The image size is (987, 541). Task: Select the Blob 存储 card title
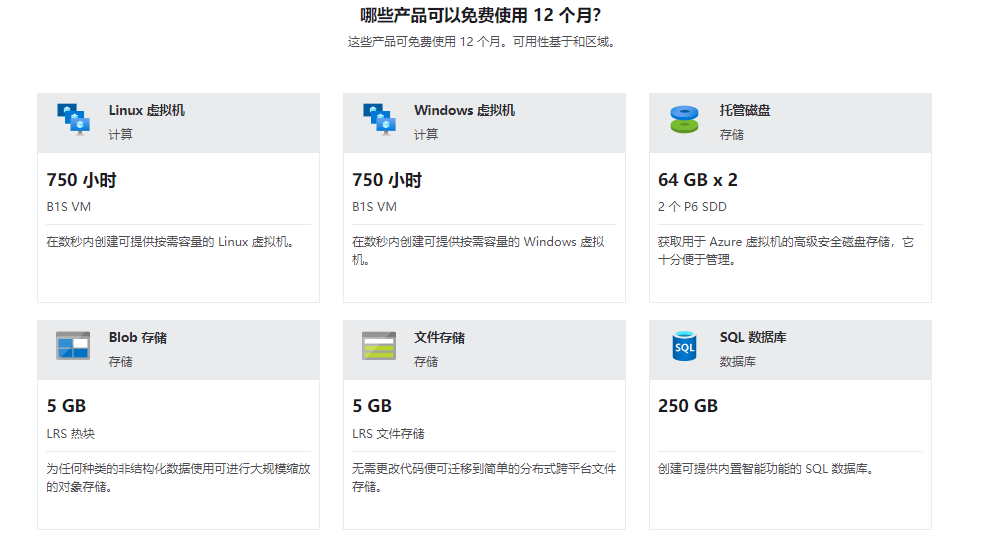click(x=138, y=338)
